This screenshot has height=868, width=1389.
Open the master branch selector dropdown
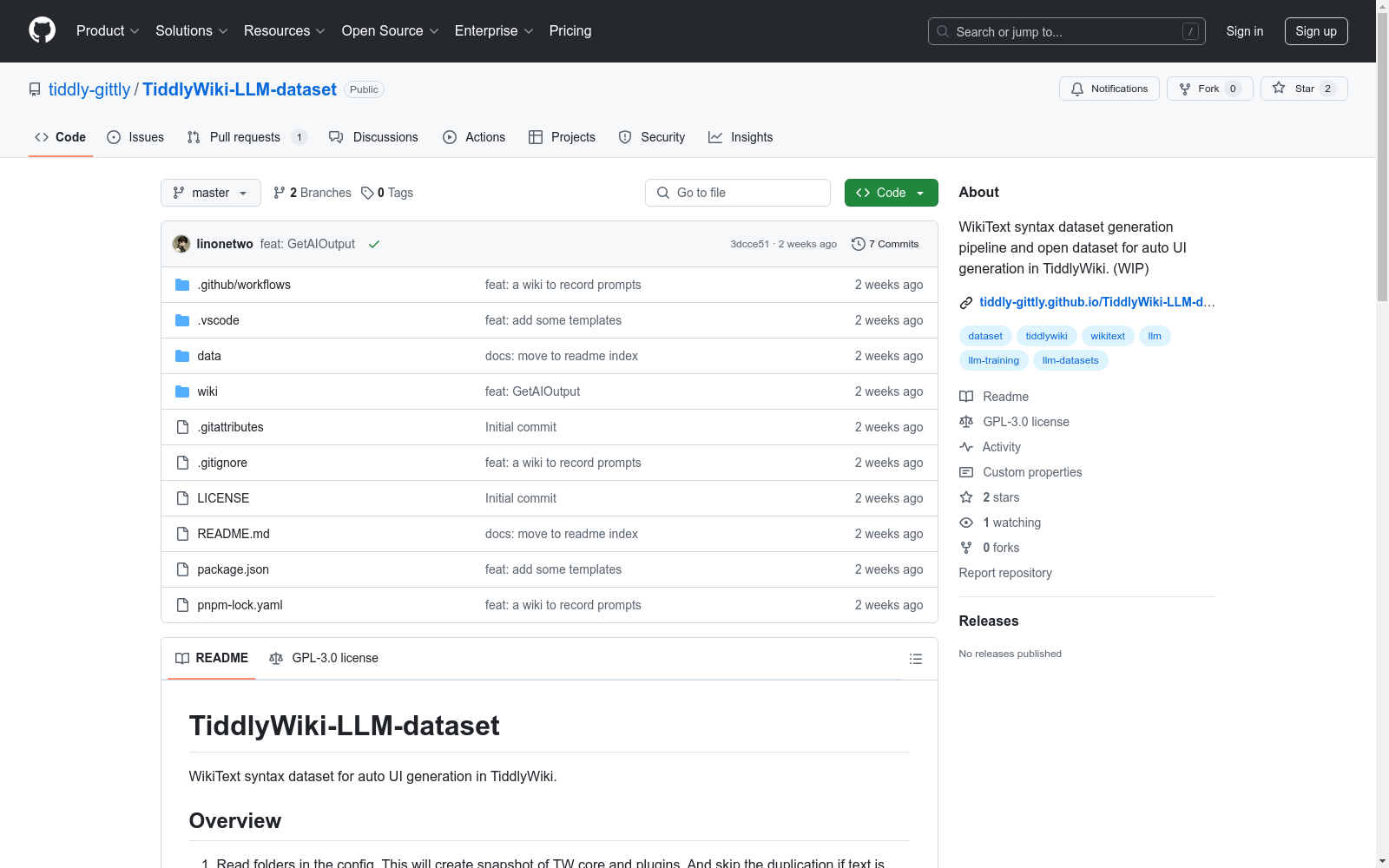pos(211,193)
